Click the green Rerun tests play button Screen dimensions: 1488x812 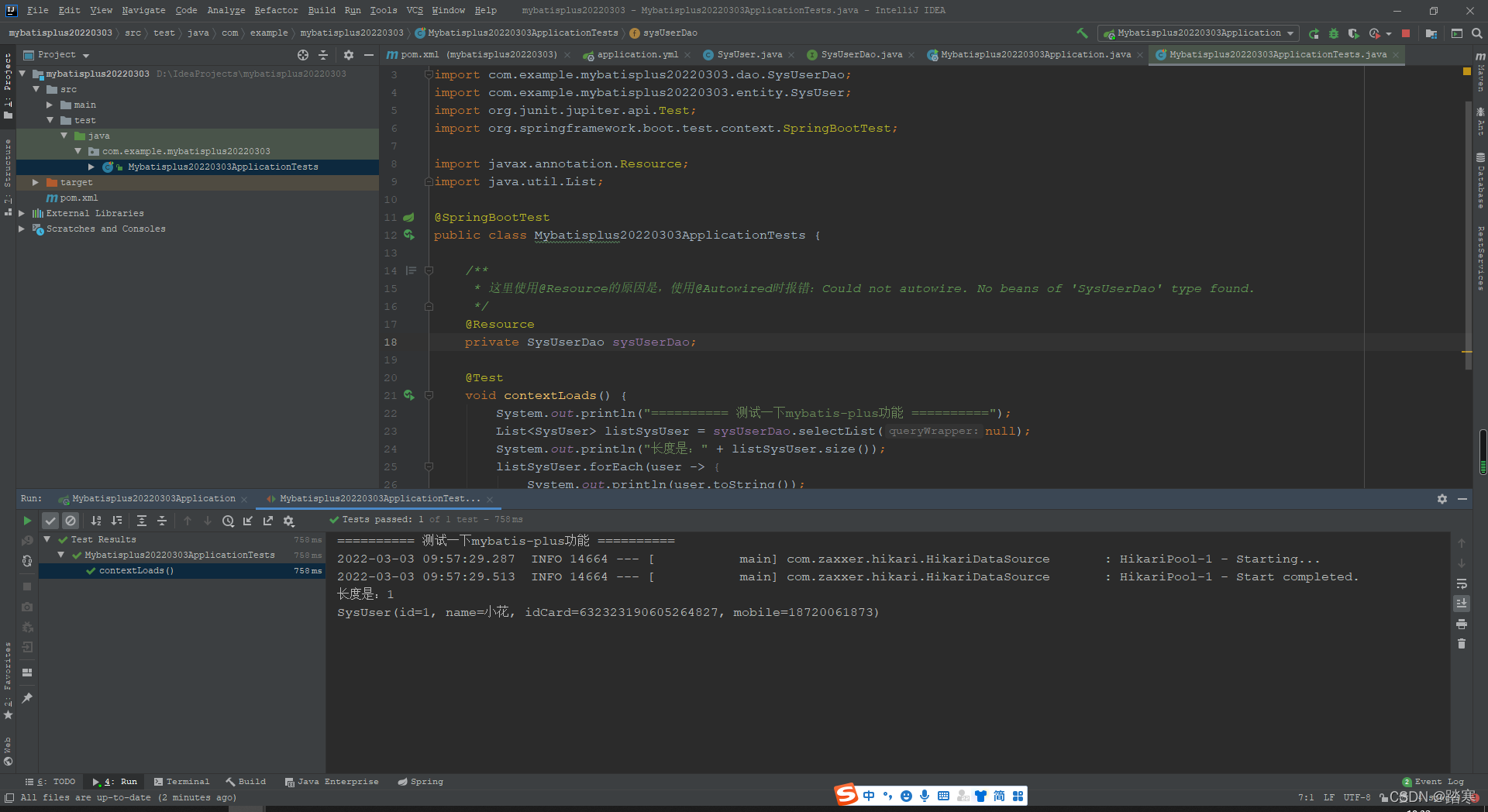(27, 521)
